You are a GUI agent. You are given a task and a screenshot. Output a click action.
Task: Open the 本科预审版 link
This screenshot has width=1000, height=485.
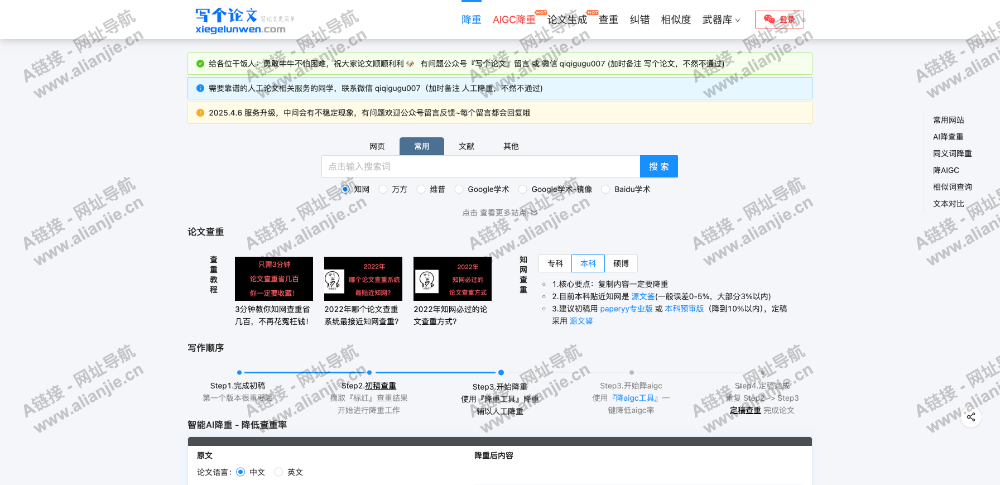[684, 308]
